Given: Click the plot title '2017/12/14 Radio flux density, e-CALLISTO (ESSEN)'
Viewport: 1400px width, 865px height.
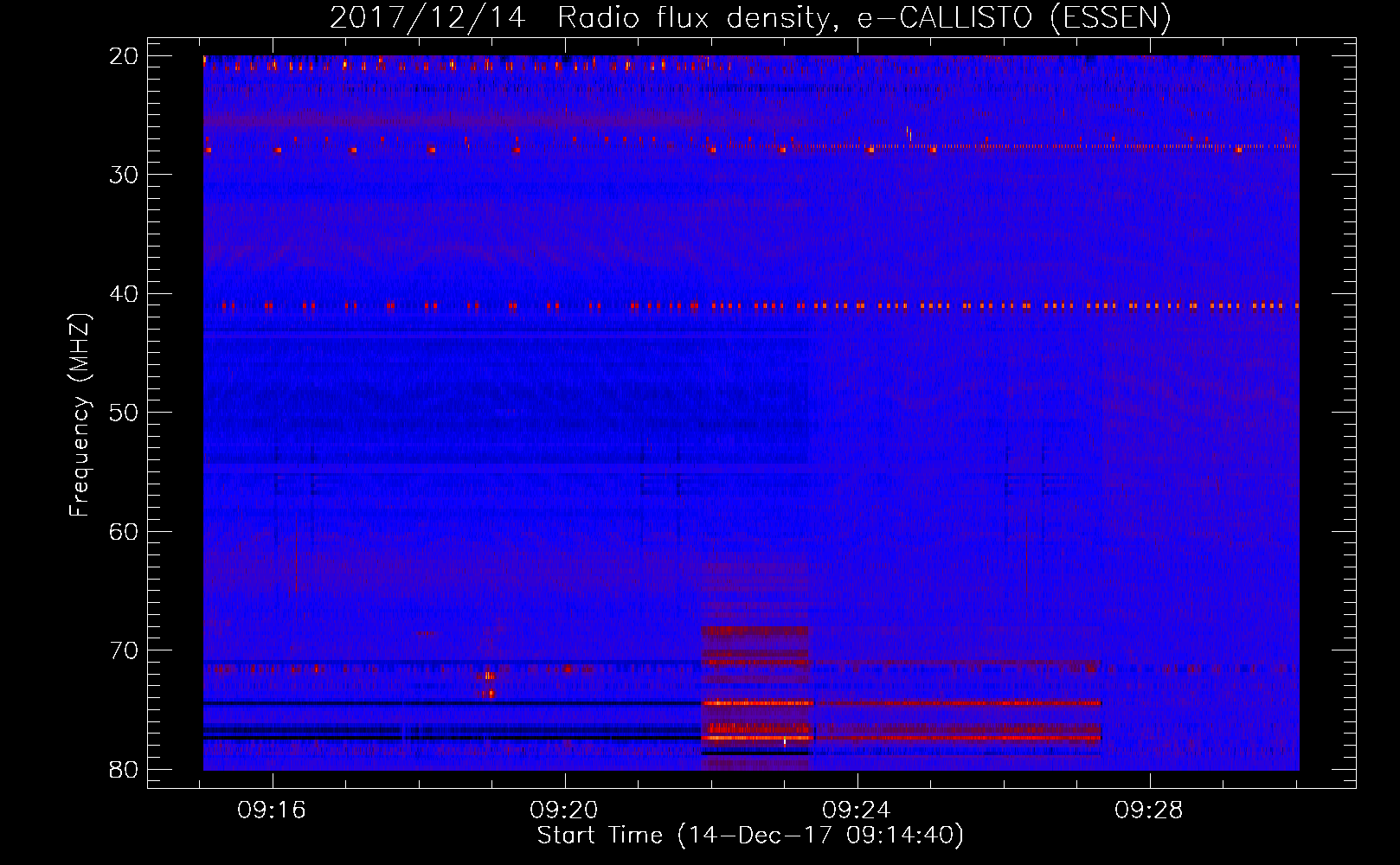Looking at the screenshot, I should [x=750, y=17].
